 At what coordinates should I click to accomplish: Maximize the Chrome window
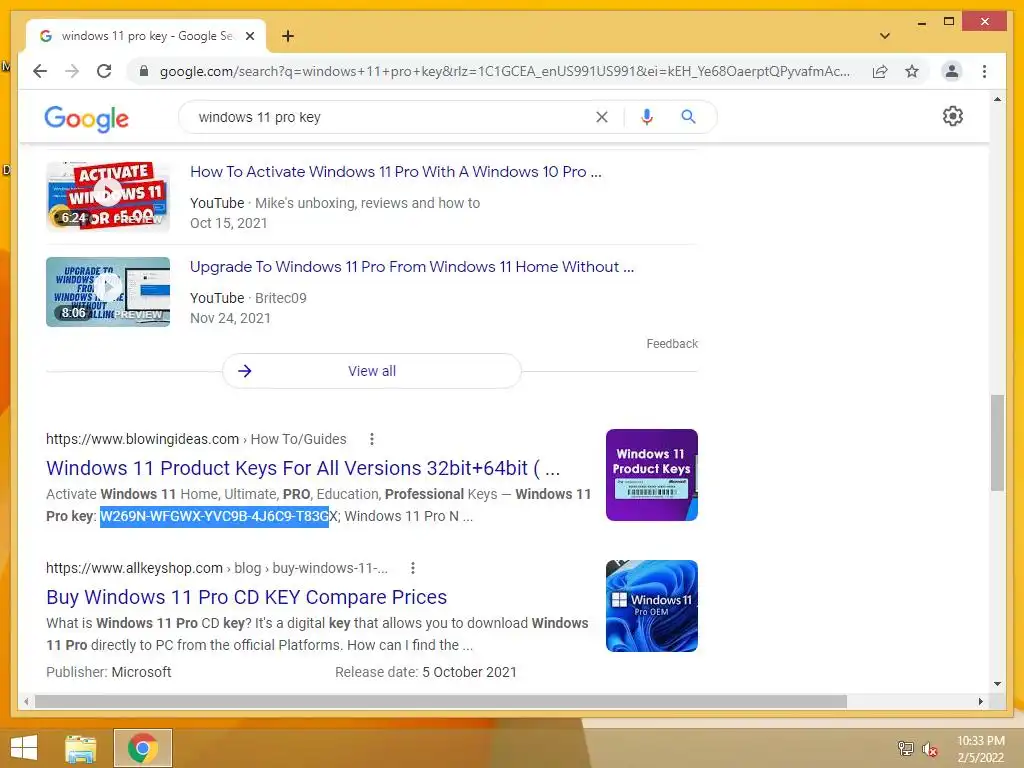click(949, 22)
